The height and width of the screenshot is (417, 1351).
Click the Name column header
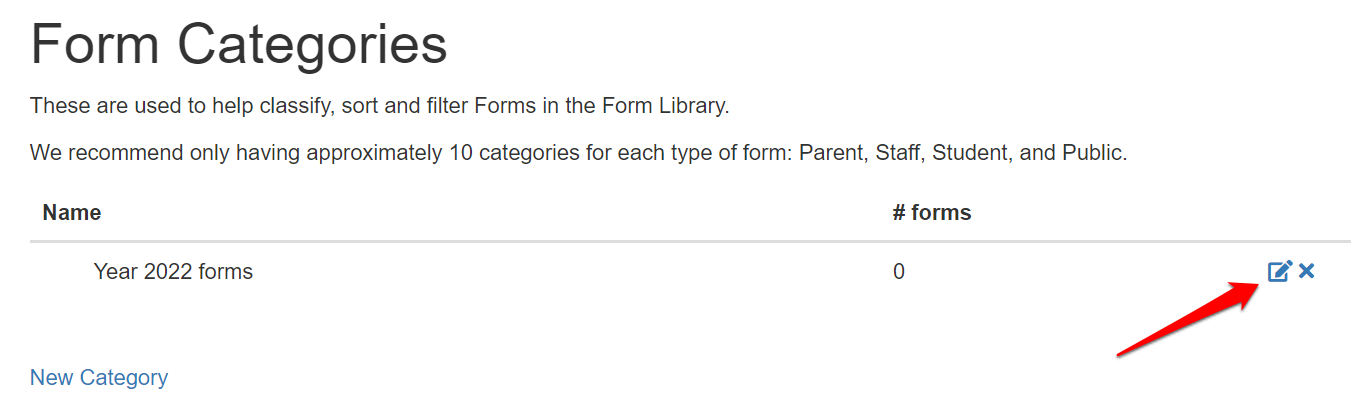[x=72, y=212]
